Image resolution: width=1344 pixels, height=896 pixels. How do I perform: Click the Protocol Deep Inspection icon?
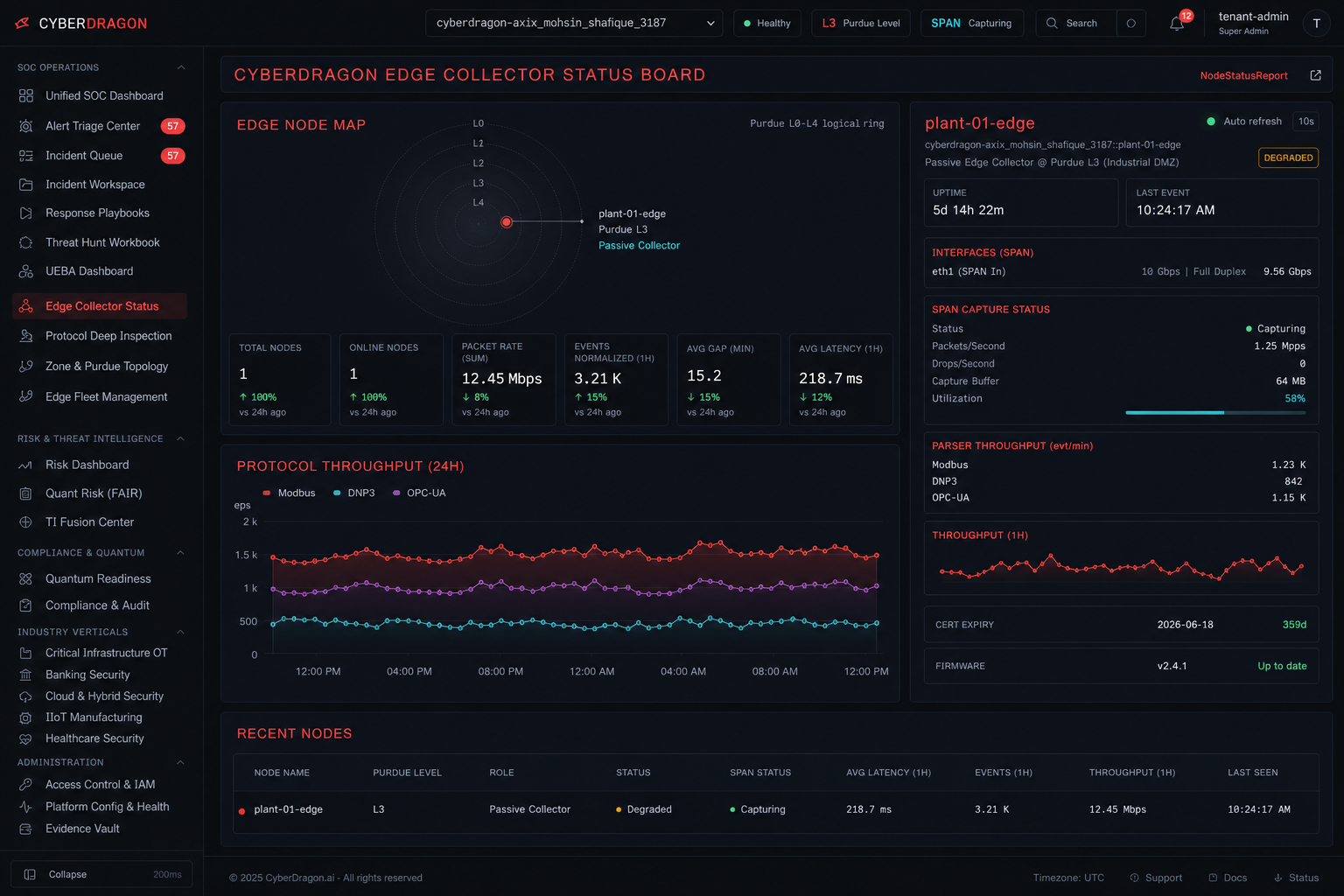point(26,336)
